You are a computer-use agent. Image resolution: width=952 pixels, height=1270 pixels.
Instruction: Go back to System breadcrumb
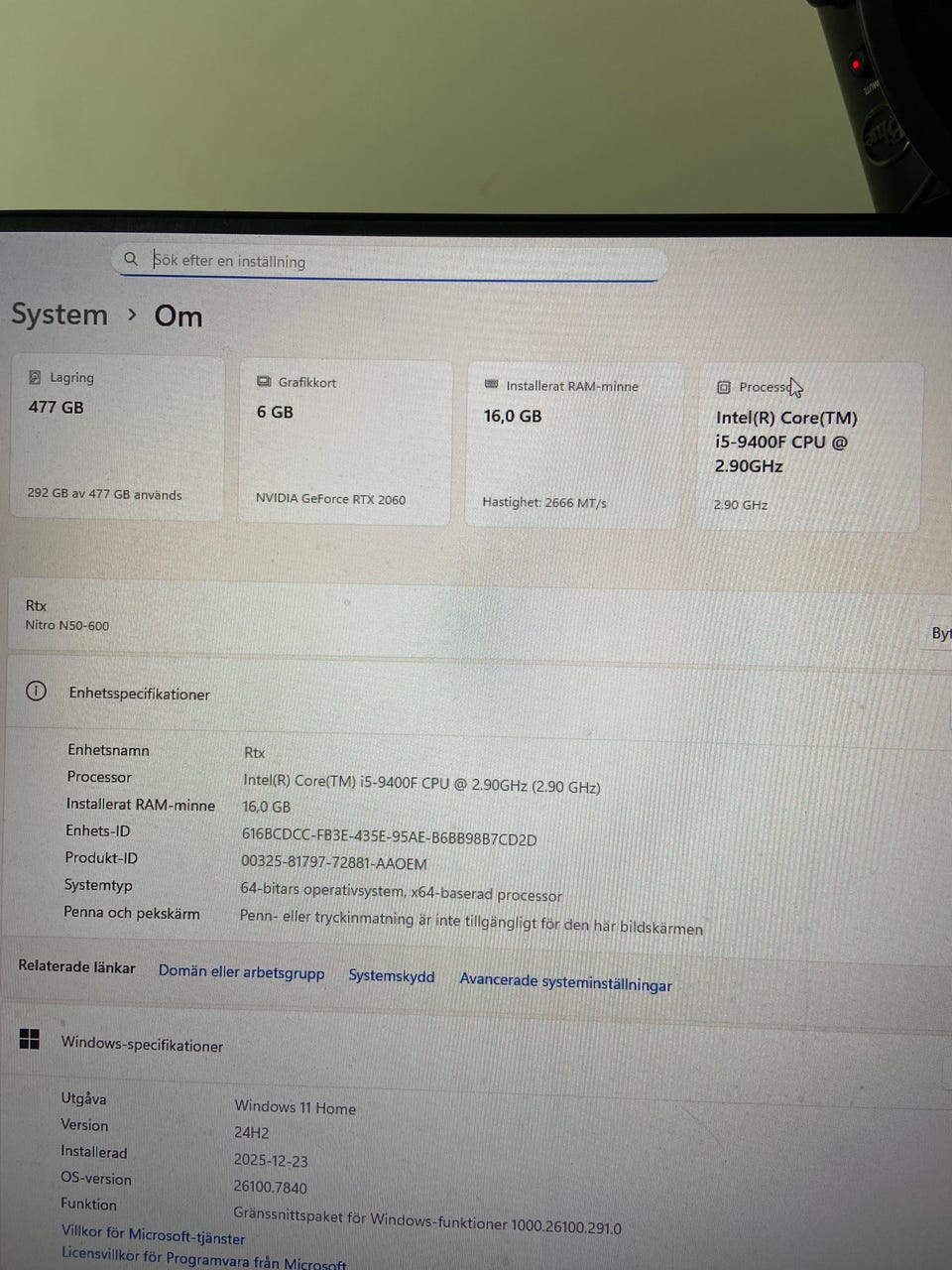click(x=59, y=315)
